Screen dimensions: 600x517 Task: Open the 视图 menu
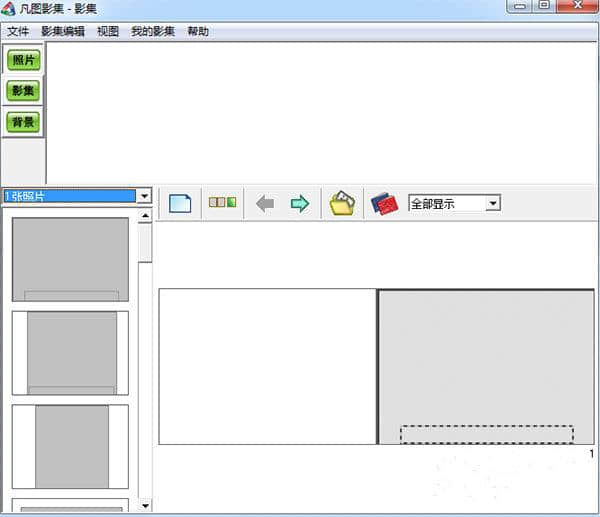pyautogui.click(x=108, y=31)
